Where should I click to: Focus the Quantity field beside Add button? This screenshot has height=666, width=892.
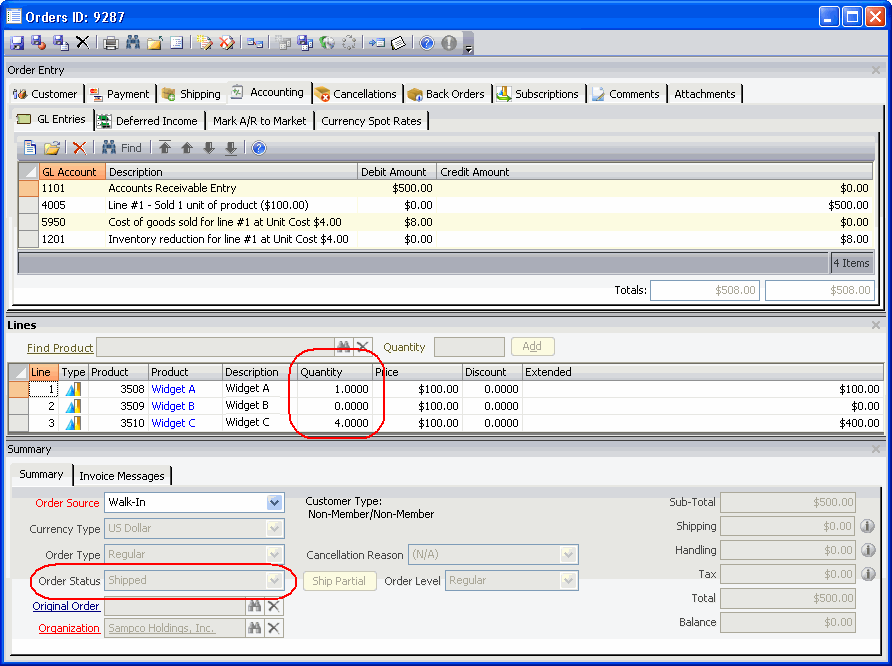tap(469, 347)
